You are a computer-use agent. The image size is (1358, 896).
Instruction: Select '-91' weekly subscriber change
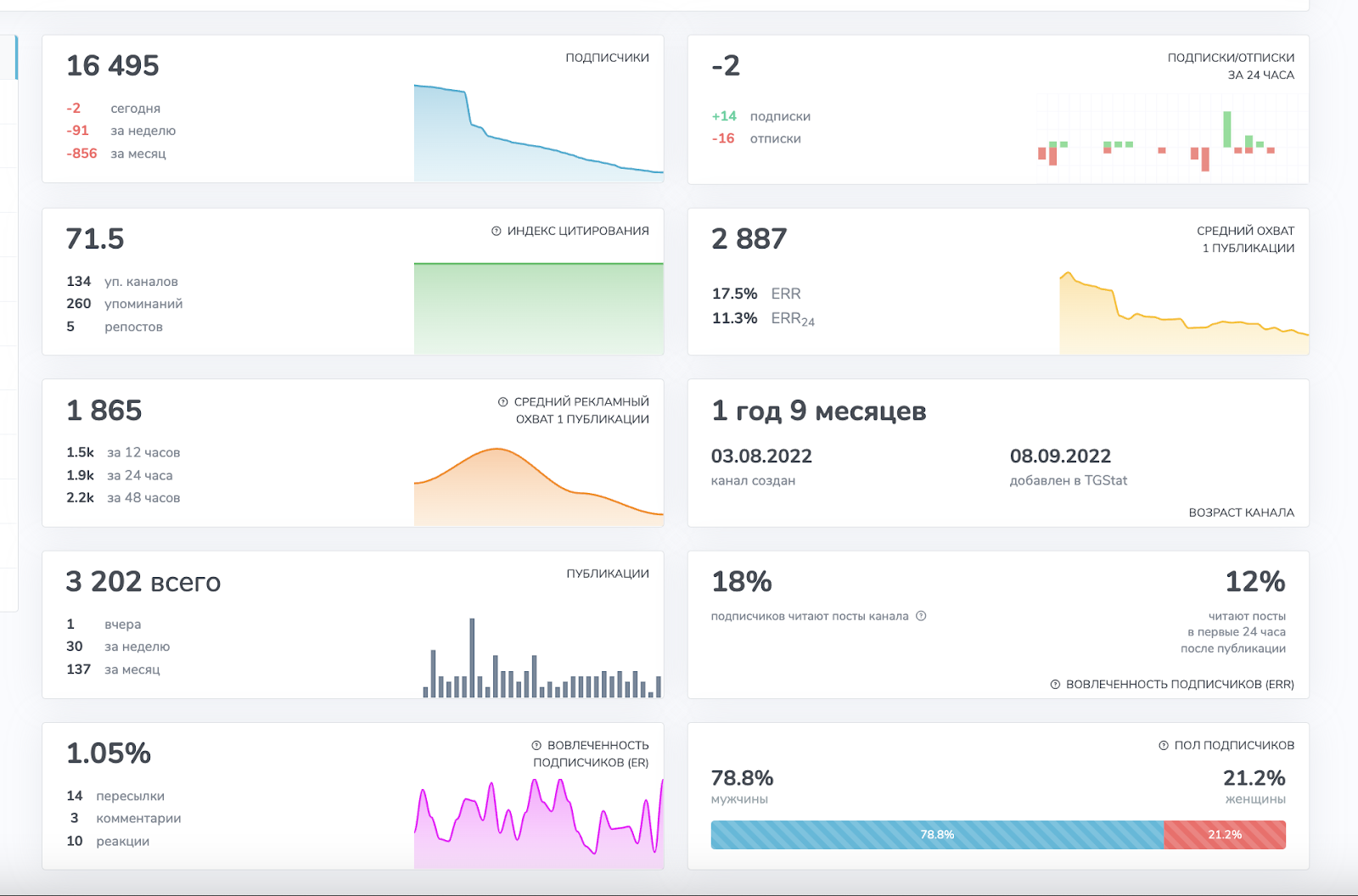tap(77, 131)
